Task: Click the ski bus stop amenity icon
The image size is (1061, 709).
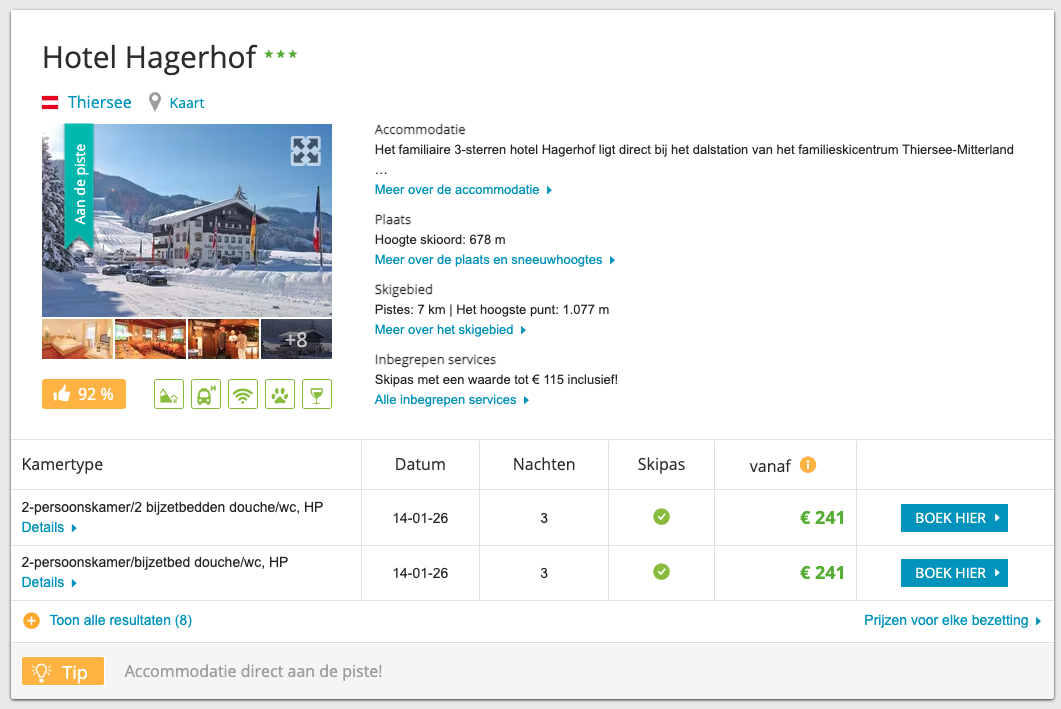Action: coord(205,394)
